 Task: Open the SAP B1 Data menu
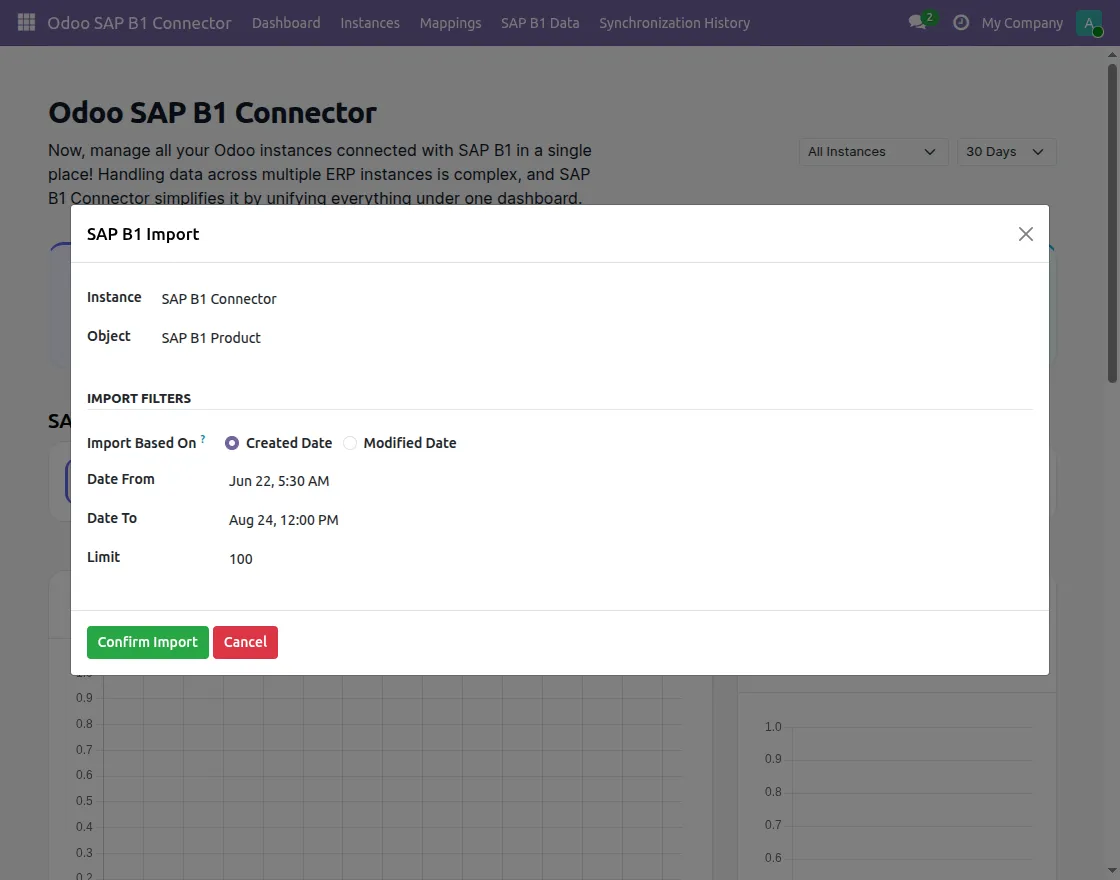[540, 23]
